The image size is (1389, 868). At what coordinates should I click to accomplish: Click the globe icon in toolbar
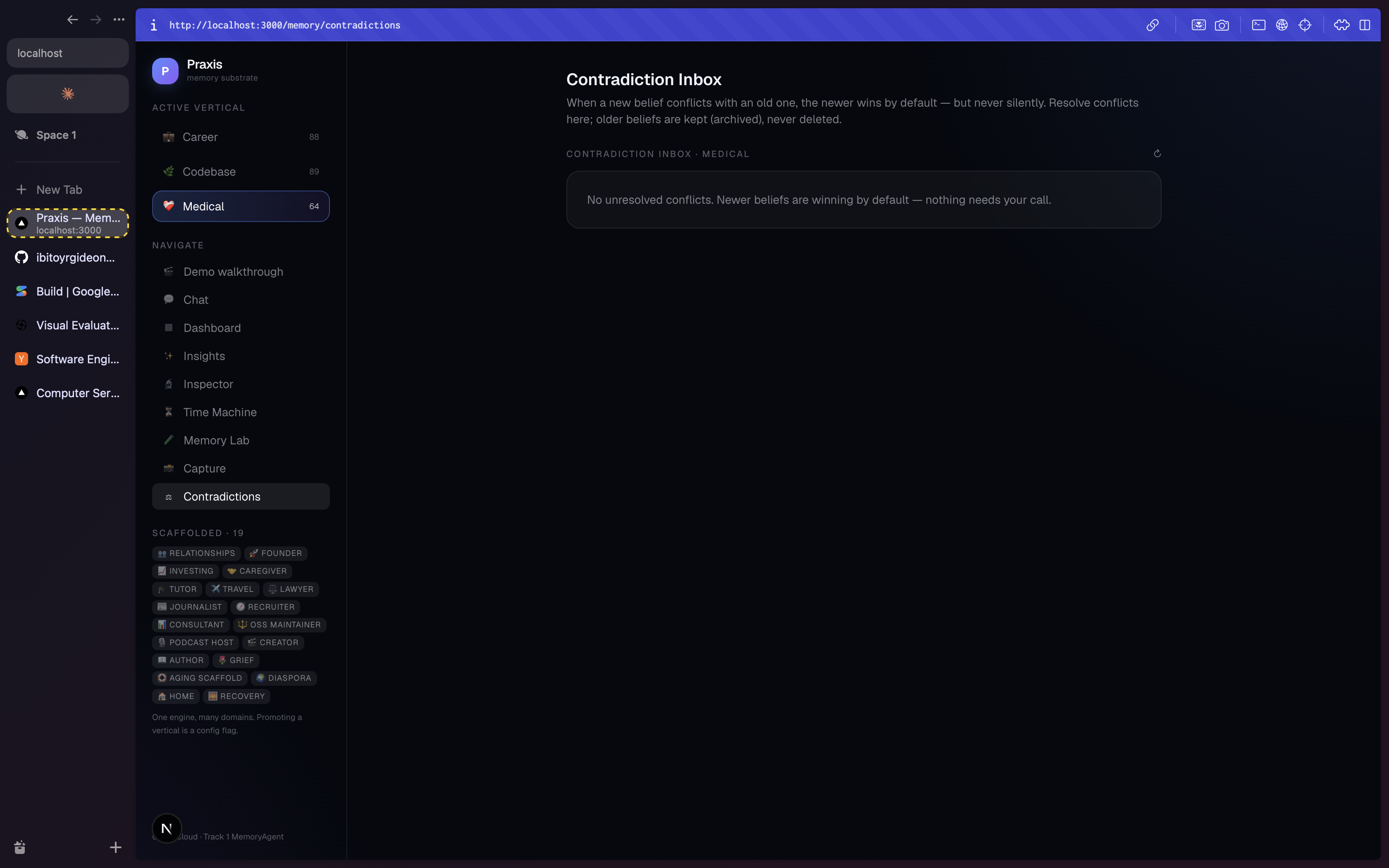(x=1282, y=25)
